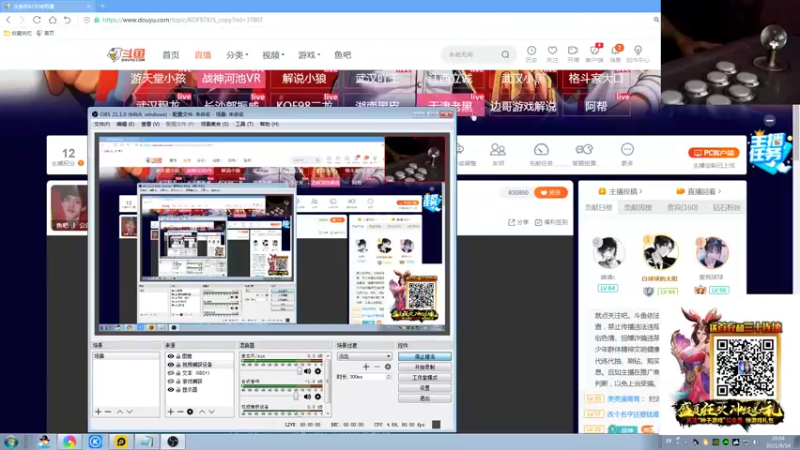Remove selected source with minus icon
Viewport: 800px width, 450px height.
pos(180,412)
